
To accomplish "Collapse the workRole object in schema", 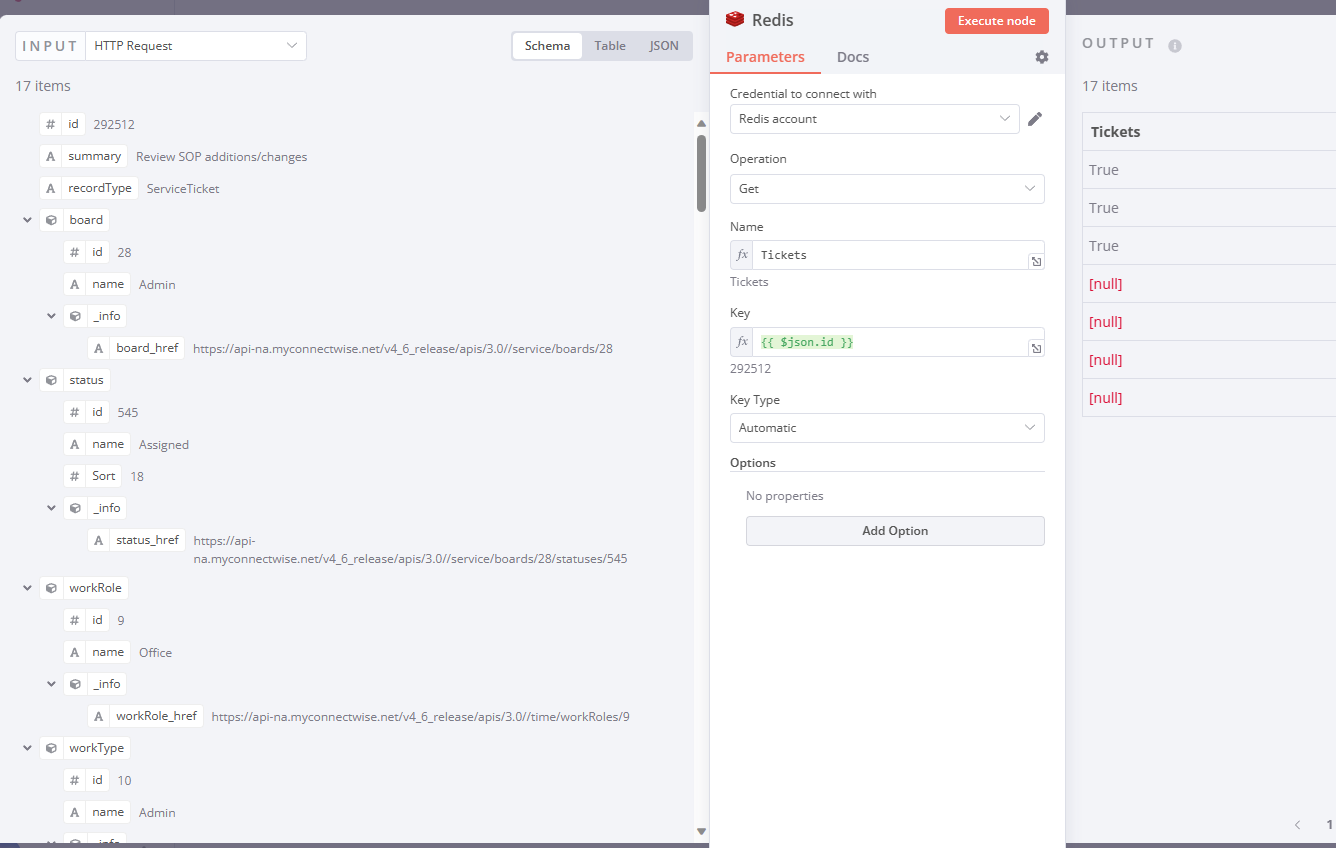I will [27, 588].
